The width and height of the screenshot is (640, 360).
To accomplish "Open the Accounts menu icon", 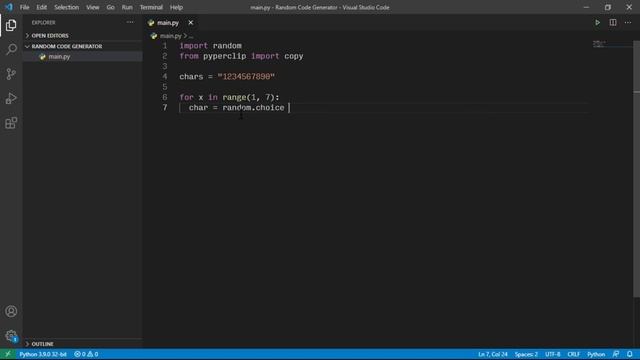I will click(11, 311).
